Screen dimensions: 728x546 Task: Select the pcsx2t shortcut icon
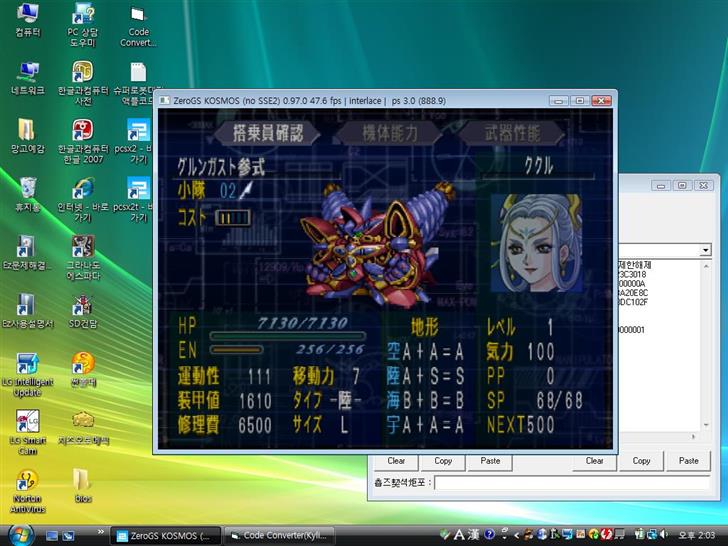138,200
